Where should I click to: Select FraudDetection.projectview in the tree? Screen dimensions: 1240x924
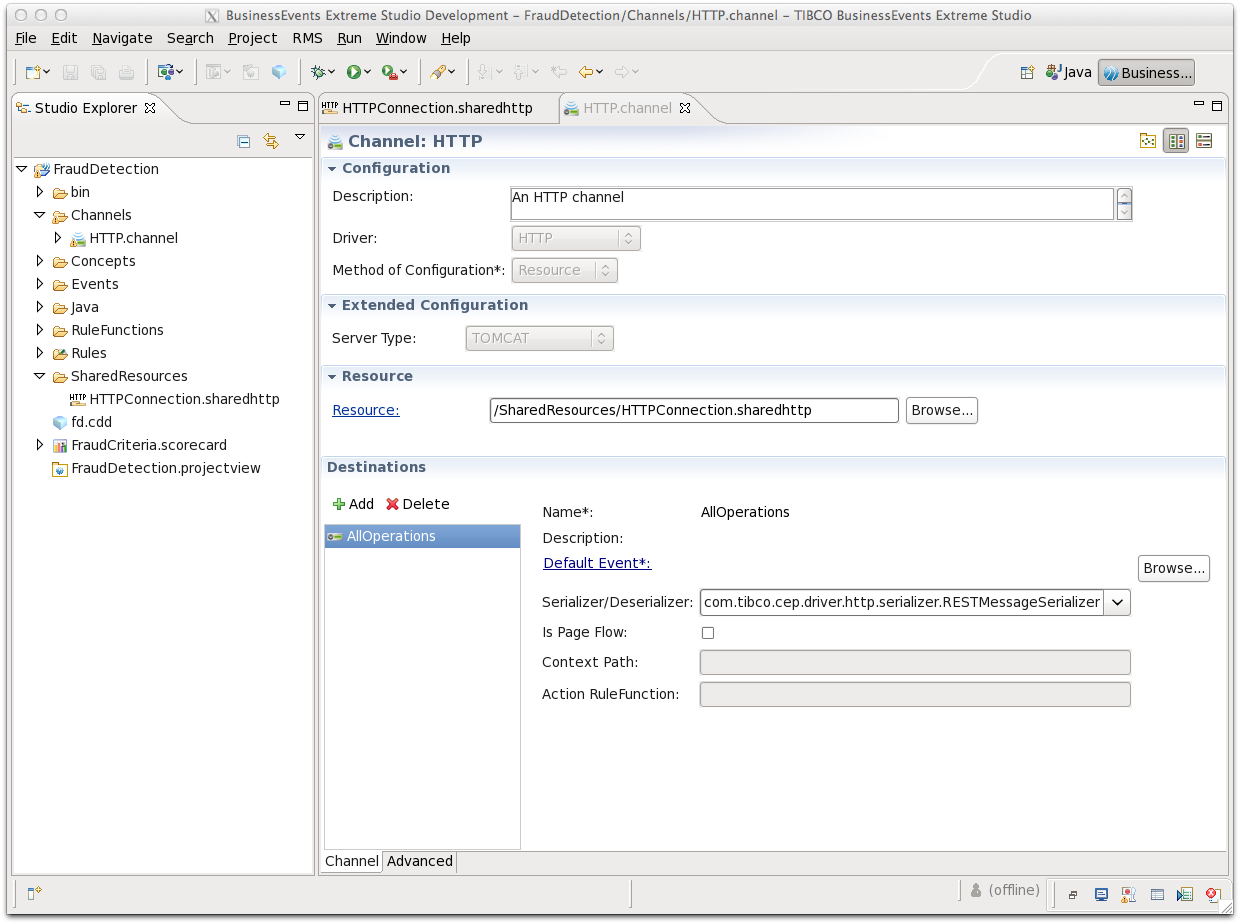[156, 468]
